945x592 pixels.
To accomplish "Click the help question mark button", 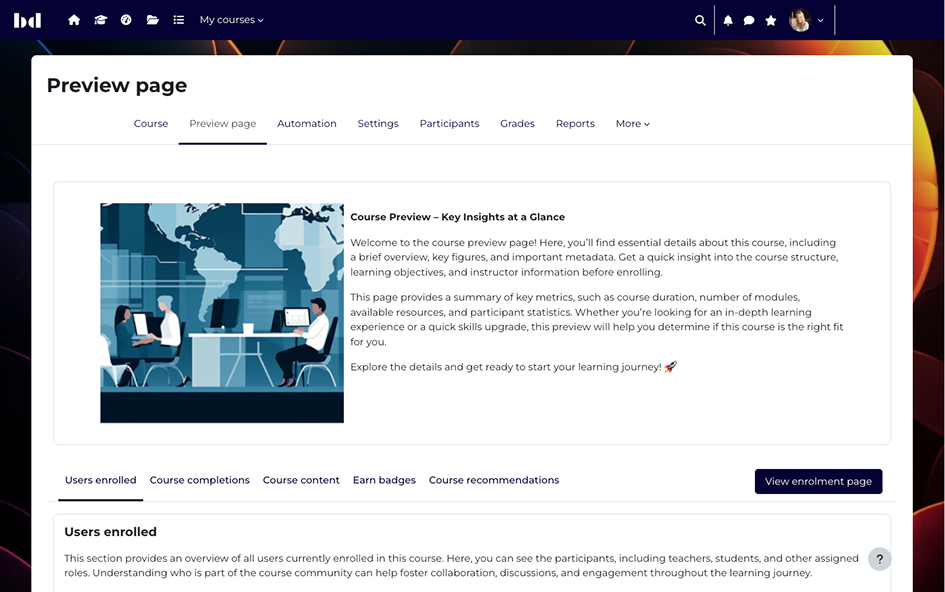I will (x=879, y=559).
